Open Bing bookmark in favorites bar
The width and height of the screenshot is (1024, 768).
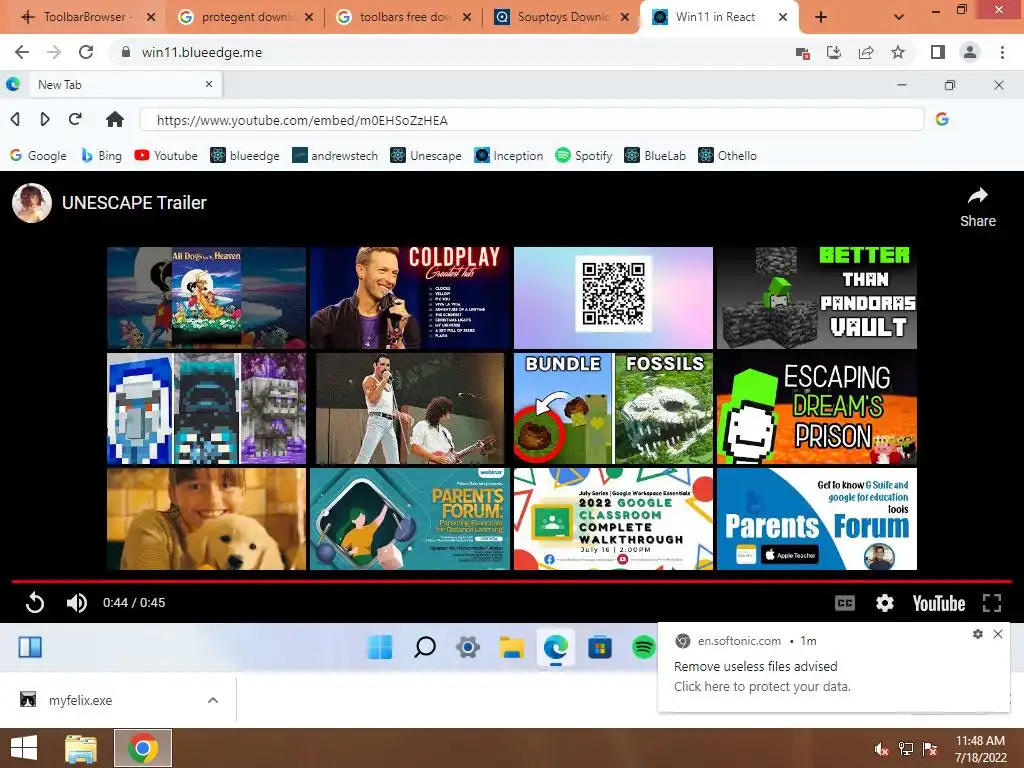pyautogui.click(x=101, y=155)
